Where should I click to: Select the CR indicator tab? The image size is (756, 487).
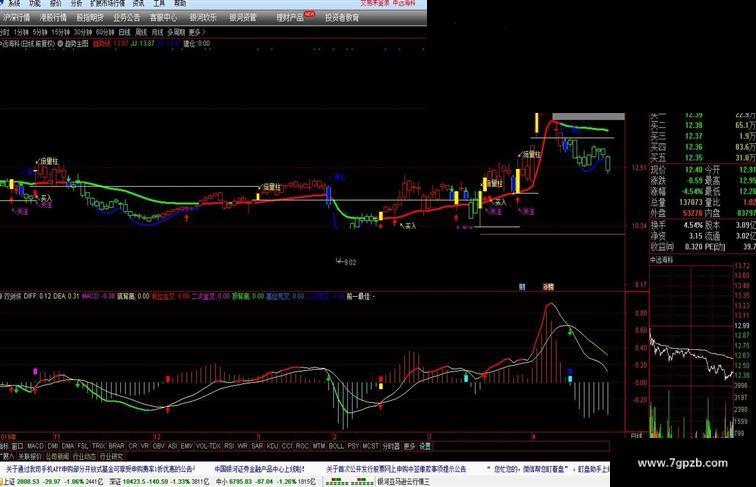coord(133,446)
